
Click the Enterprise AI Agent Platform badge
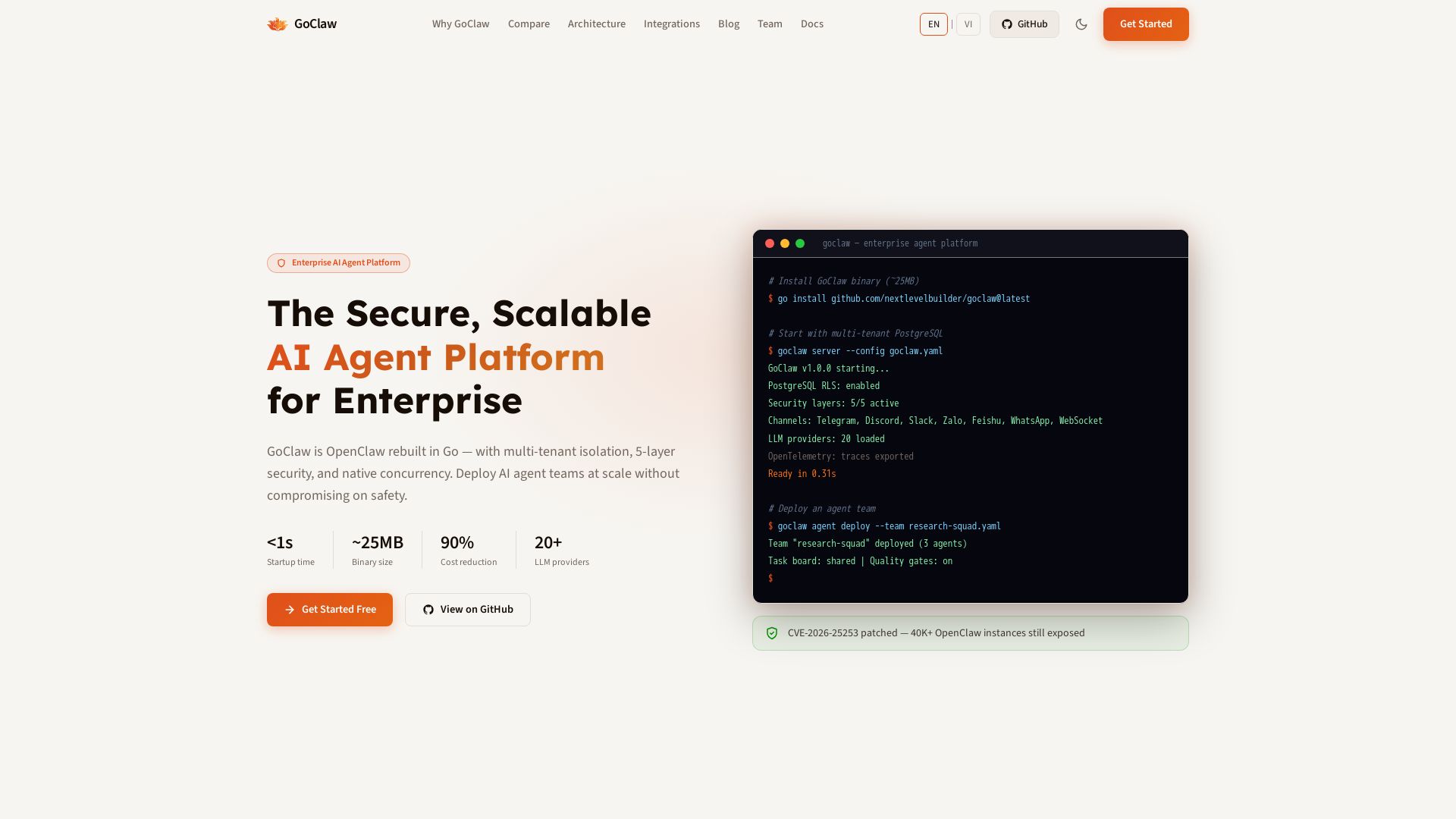(x=338, y=263)
